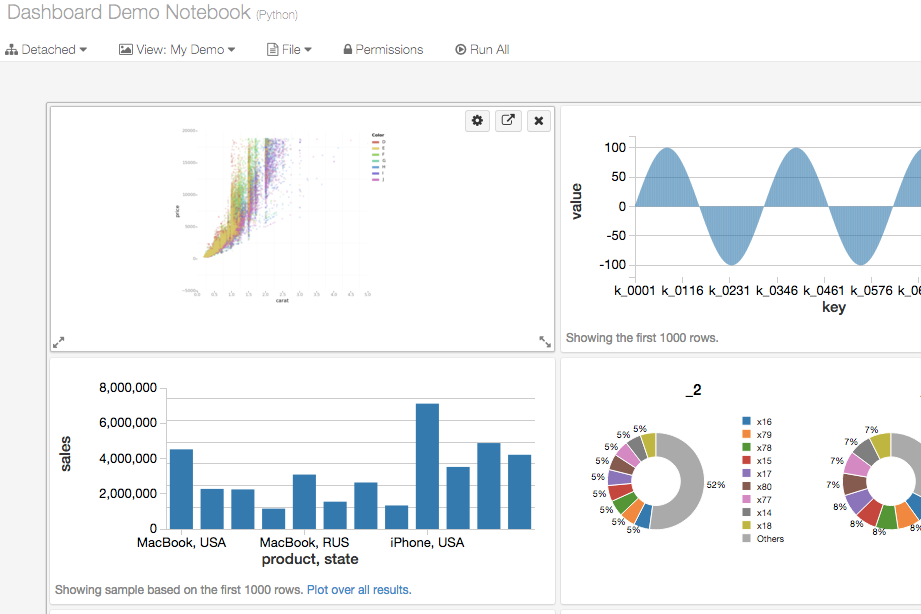Viewport: 921px width, 614px height.
Task: Remove the scatter plot widget with the X
Action: tap(539, 120)
